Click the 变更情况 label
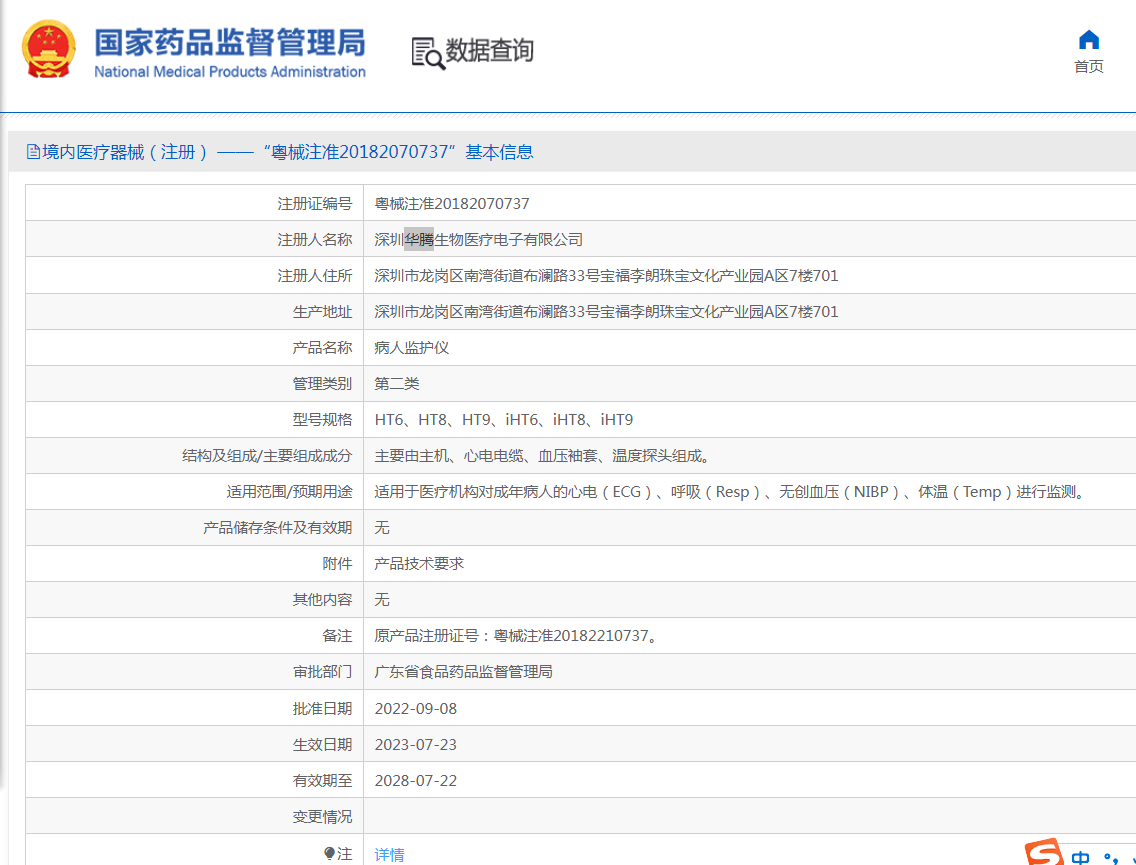This screenshot has height=865, width=1136. coord(322,816)
